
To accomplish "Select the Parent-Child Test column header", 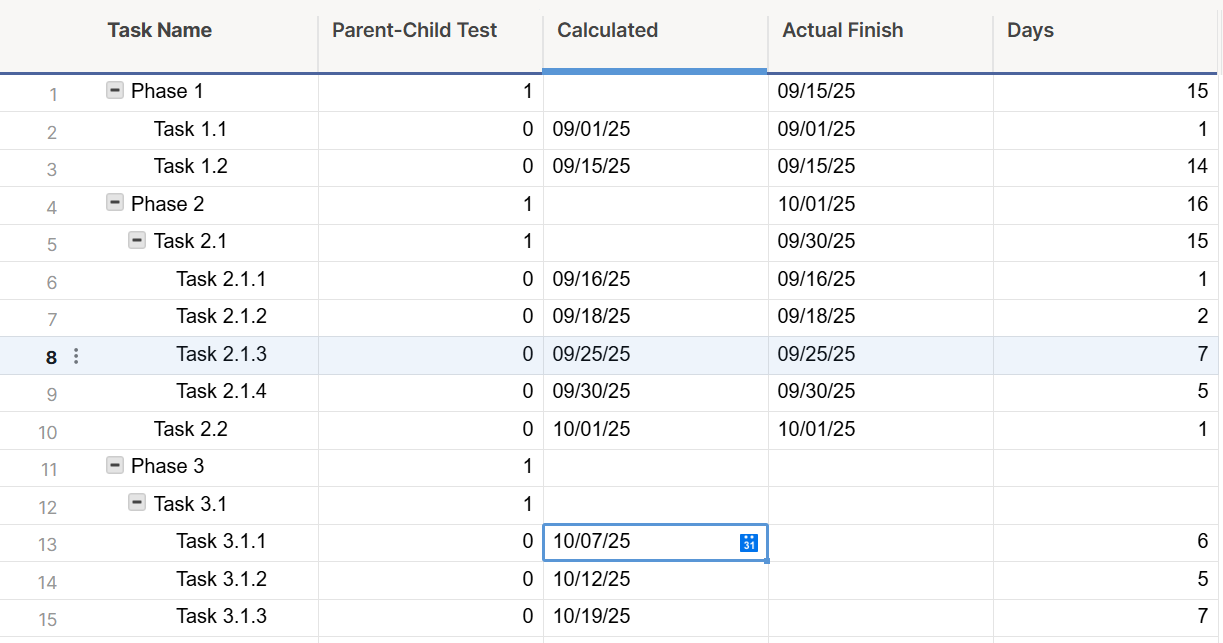I will click(x=414, y=30).
